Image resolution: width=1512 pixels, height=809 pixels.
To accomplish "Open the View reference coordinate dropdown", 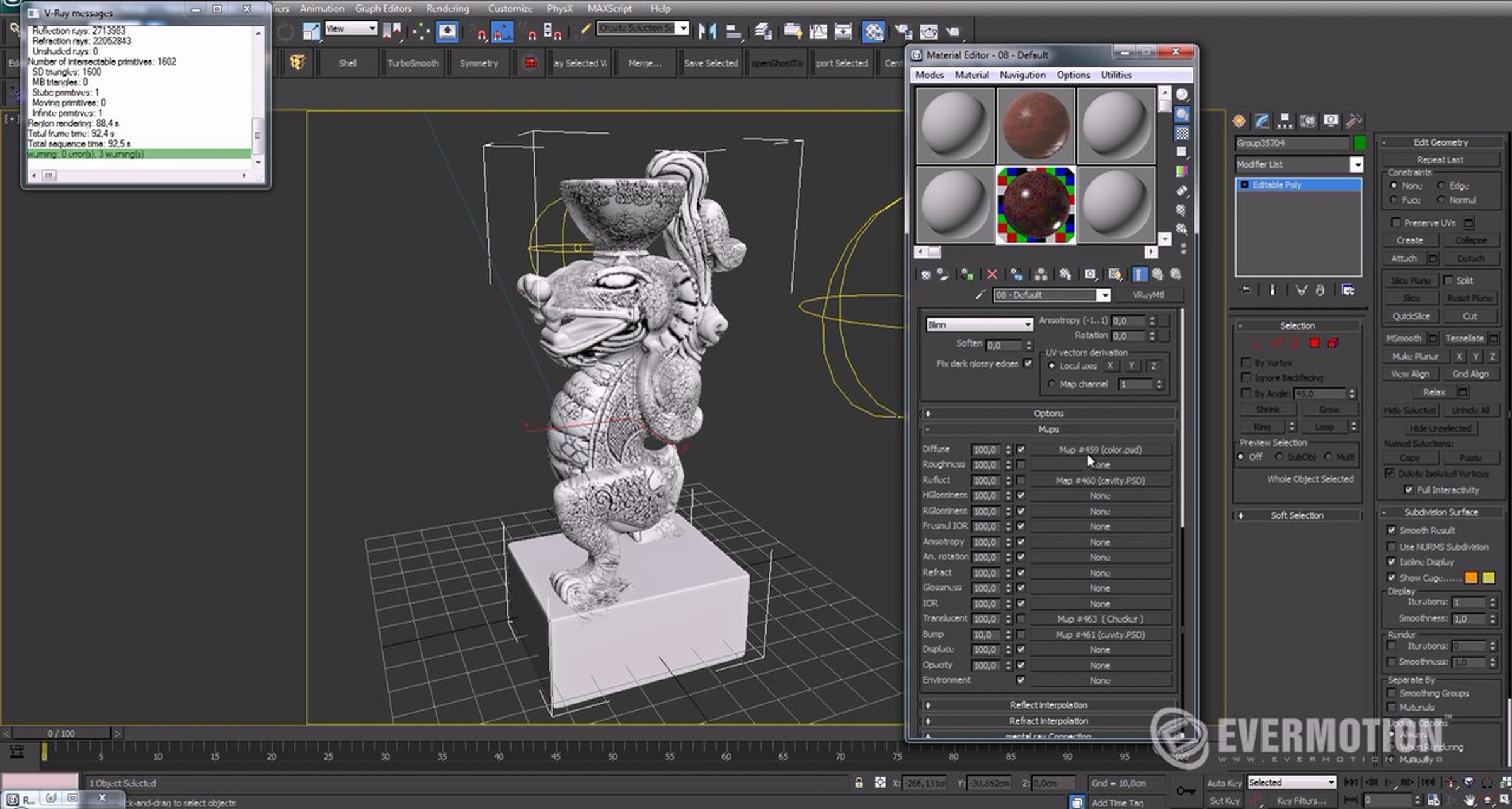I will pyautogui.click(x=351, y=28).
